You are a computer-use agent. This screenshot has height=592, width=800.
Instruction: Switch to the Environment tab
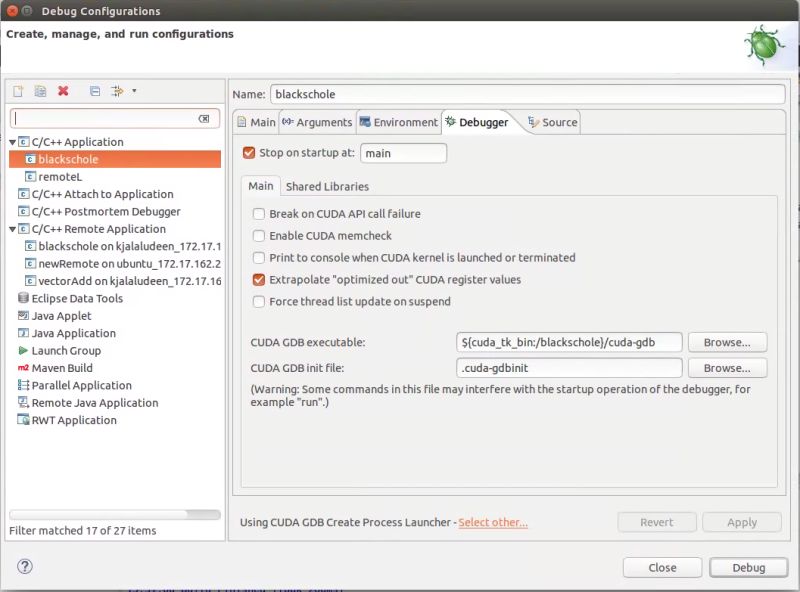(x=398, y=121)
